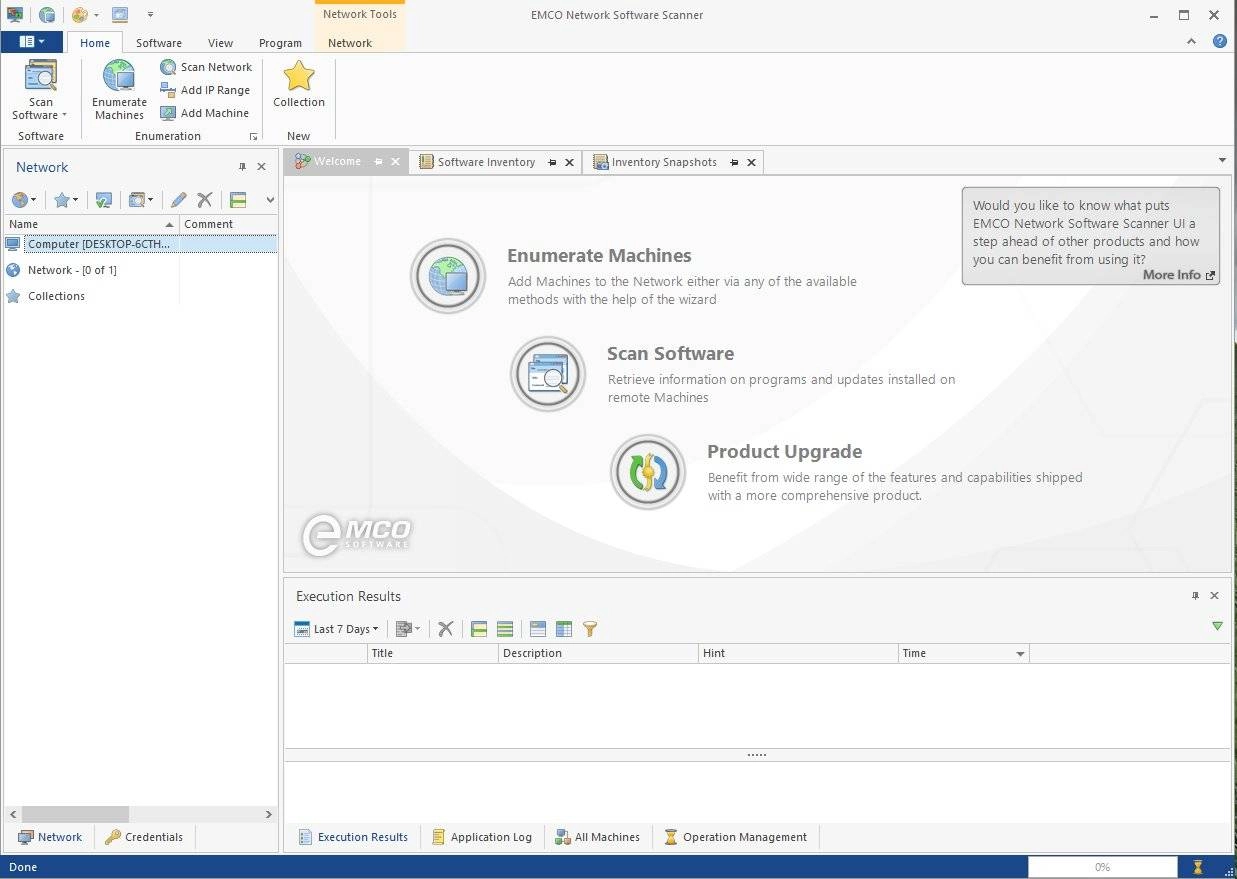
Task: Switch to the View ribbon tab
Action: point(220,43)
